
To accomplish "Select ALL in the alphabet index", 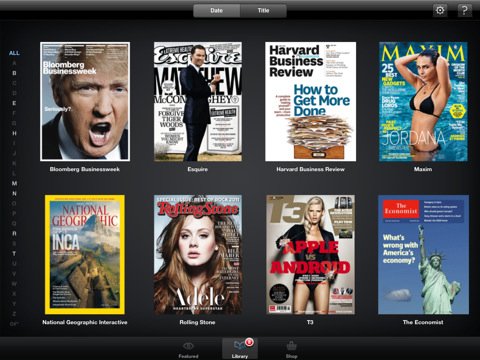I will coord(14,53).
